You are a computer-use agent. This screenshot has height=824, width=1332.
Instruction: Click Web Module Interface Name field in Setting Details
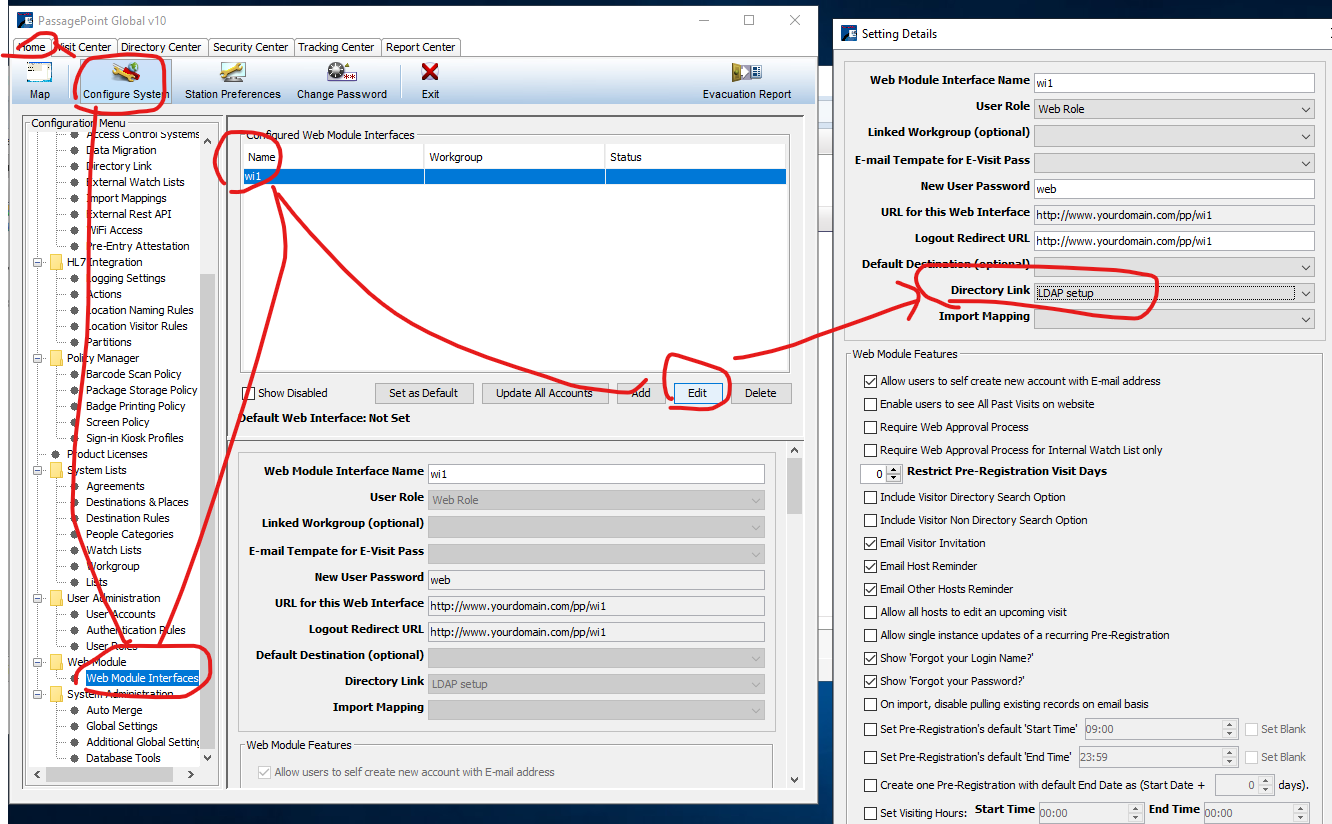(1174, 83)
